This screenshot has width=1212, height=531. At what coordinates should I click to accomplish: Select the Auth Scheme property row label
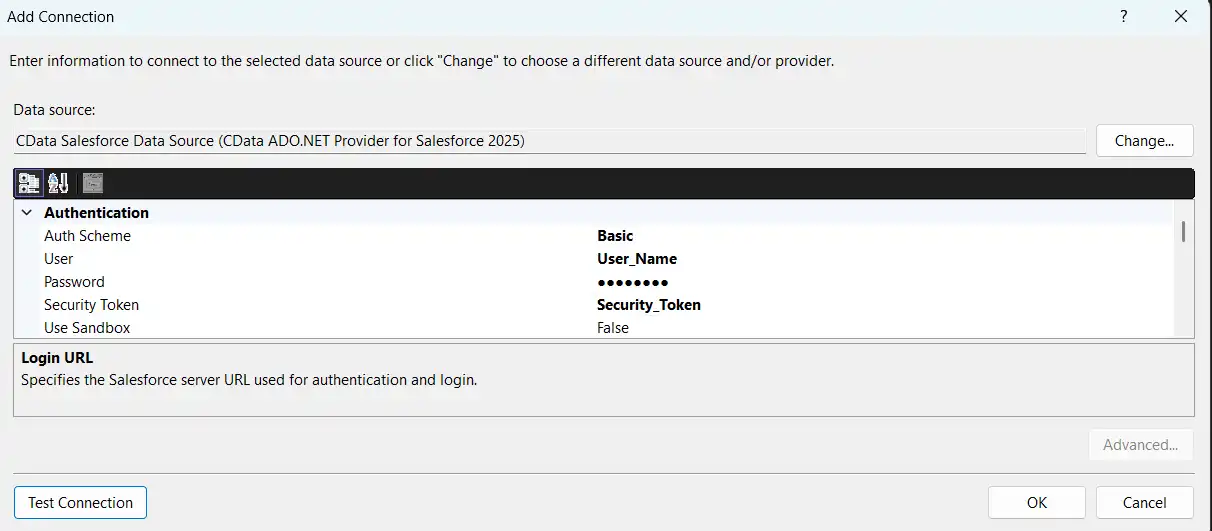tap(87, 236)
